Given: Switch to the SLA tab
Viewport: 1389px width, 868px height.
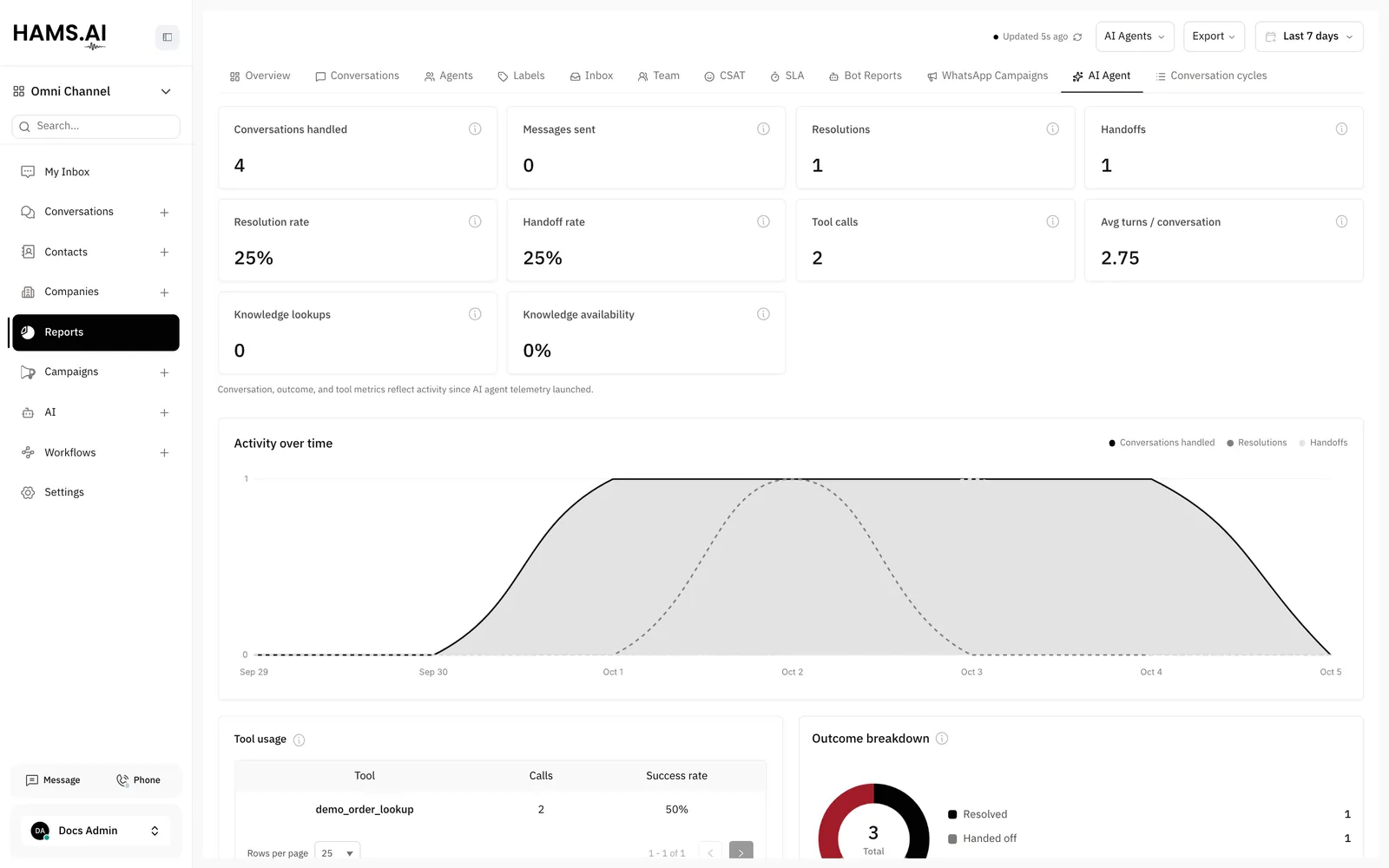Looking at the screenshot, I should pyautogui.click(x=787, y=76).
